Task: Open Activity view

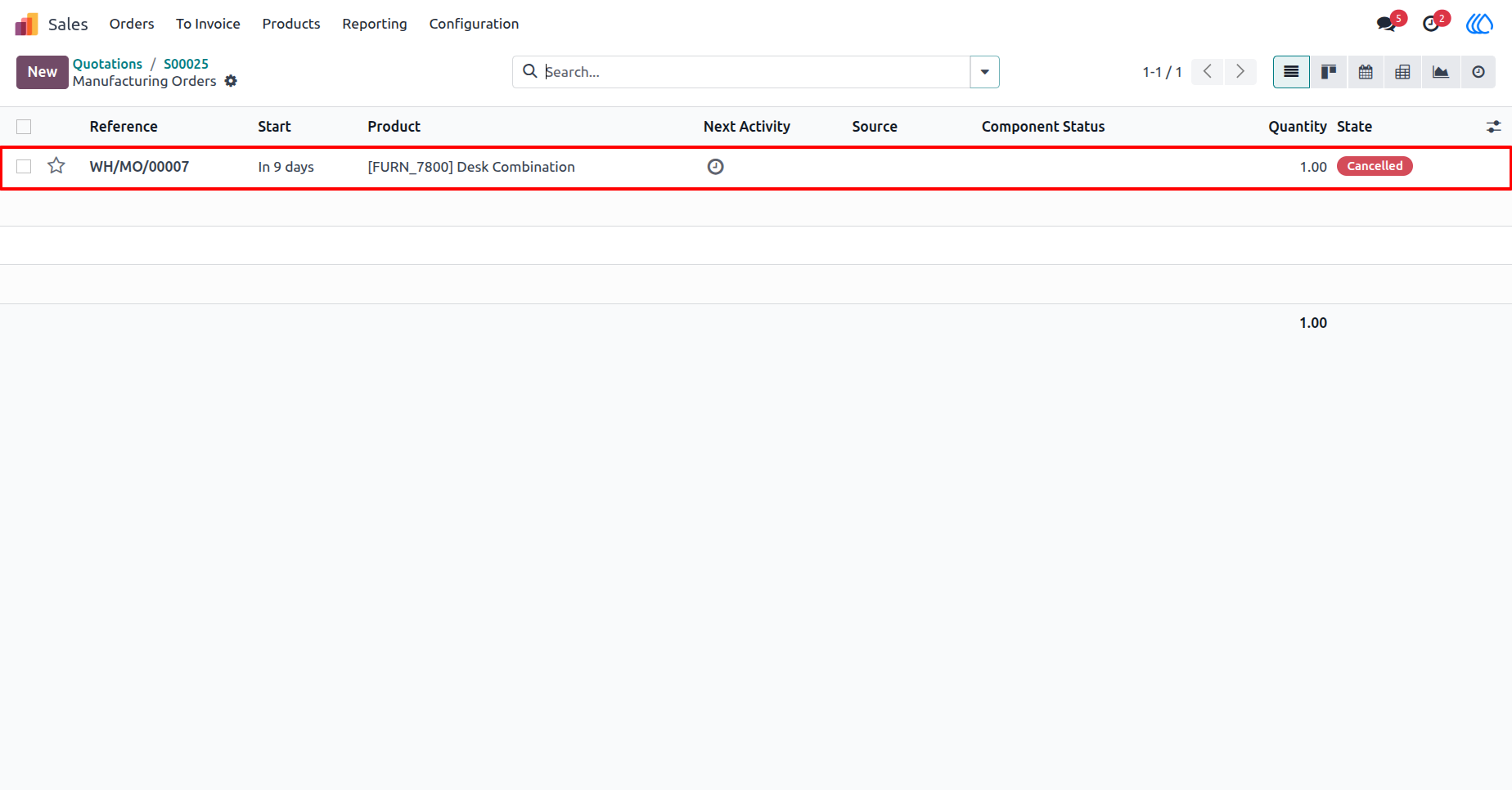Action: [1478, 72]
